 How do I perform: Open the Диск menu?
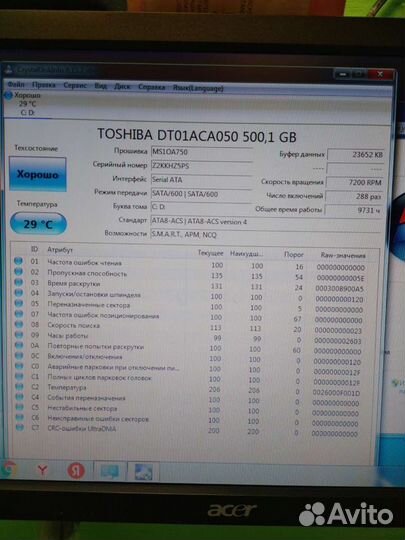(x=122, y=86)
